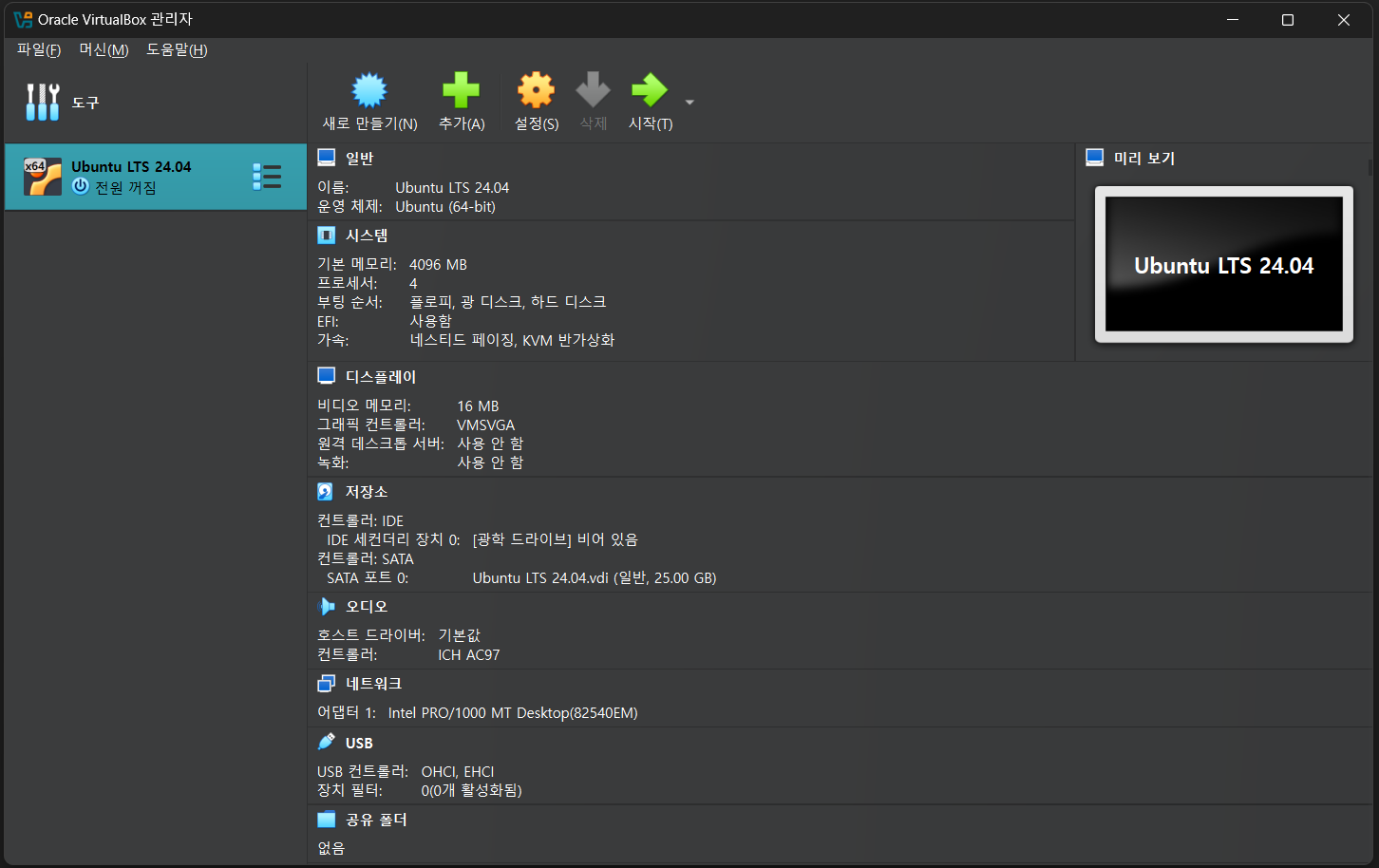1379x868 pixels.
Task: Select the Ubuntu LTS 24.04 machine entry
Action: [156, 177]
